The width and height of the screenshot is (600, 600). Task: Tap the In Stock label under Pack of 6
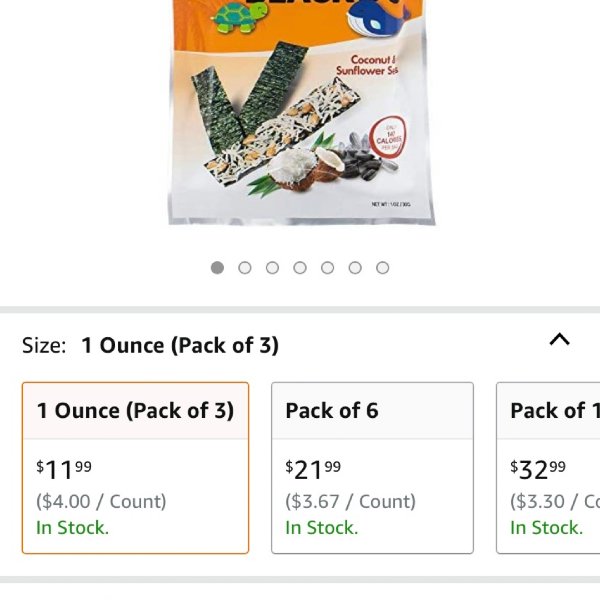point(322,528)
